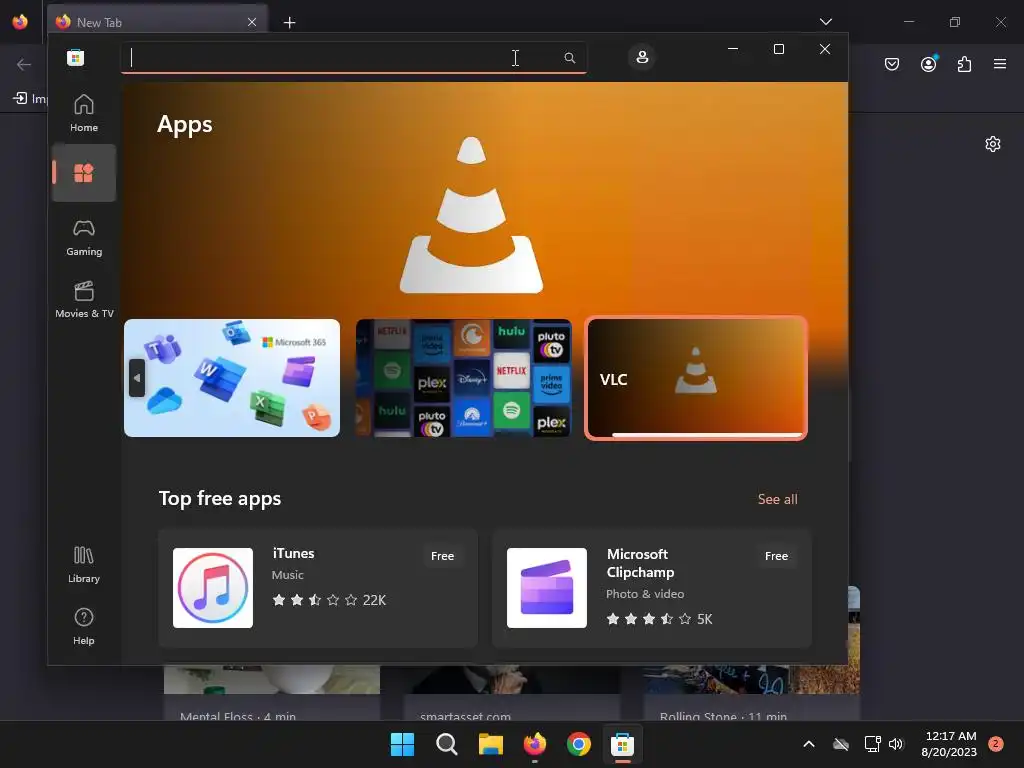This screenshot has height=768, width=1024.
Task: Maximize the Microsoft Store window
Action: [x=778, y=49]
